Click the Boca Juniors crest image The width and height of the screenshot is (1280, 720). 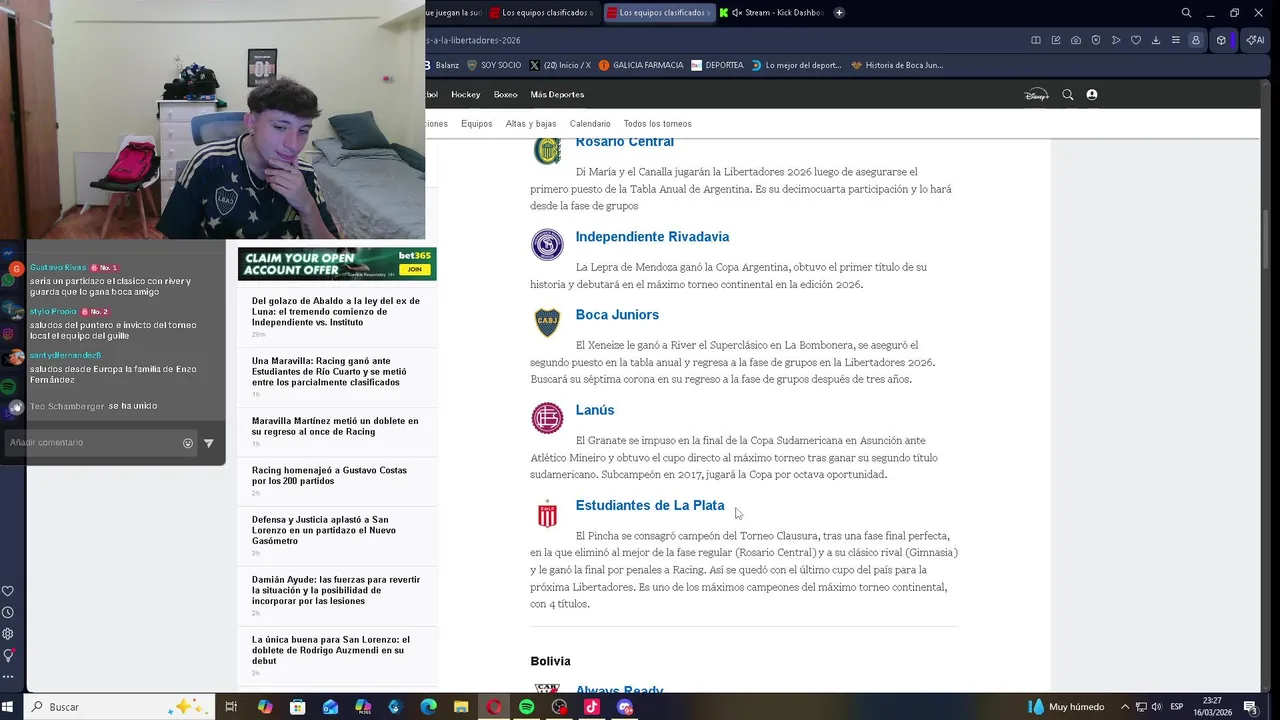(x=547, y=323)
